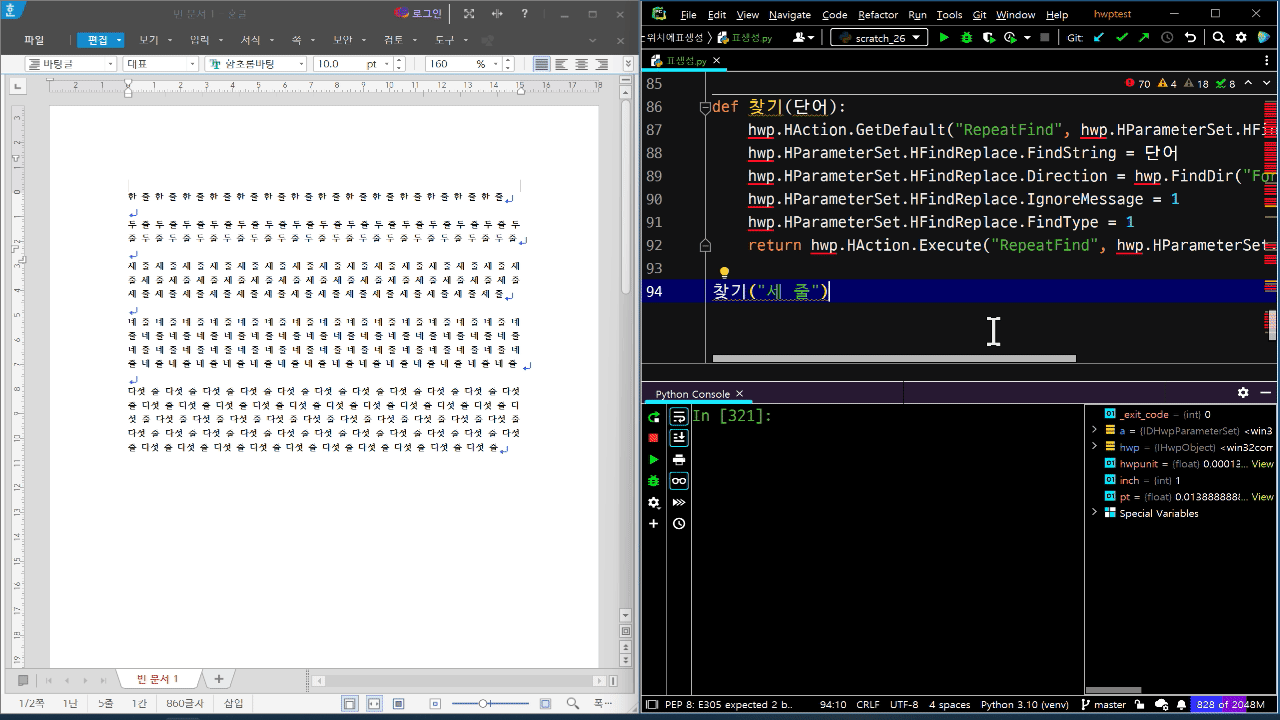Toggle left alignment in Hangul toolbar

[x=562, y=64]
